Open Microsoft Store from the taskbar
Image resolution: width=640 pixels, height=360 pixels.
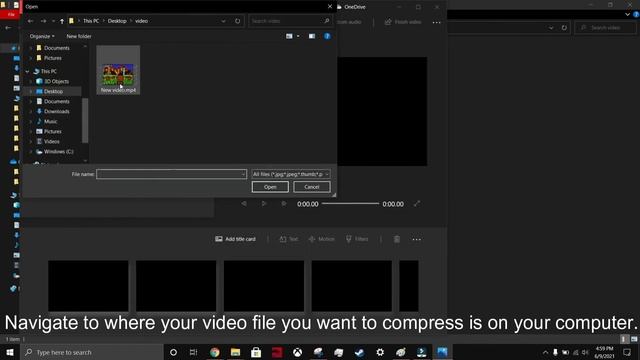[256, 352]
